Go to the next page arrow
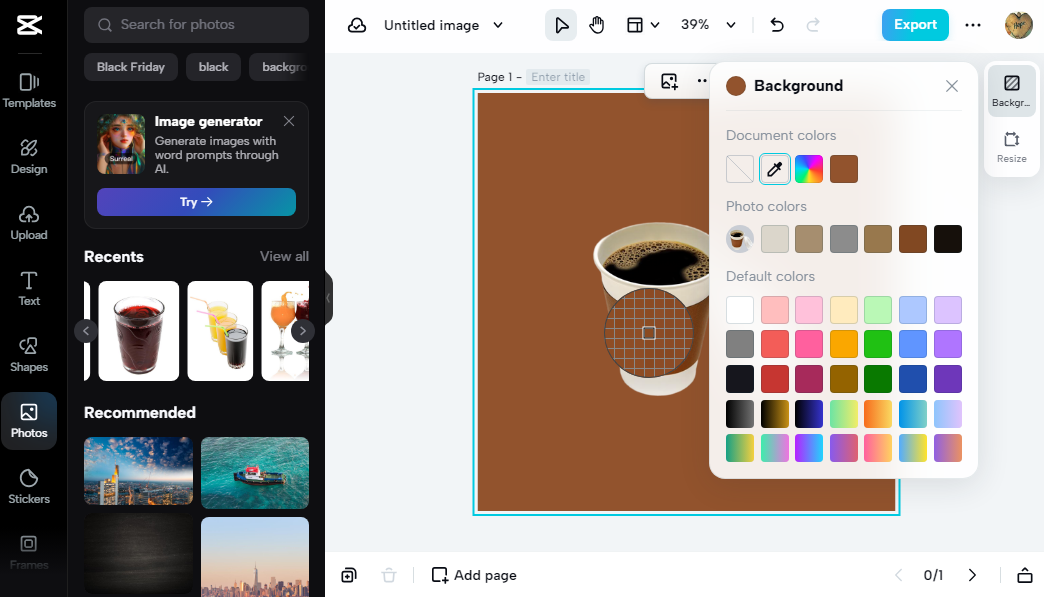 [x=972, y=575]
